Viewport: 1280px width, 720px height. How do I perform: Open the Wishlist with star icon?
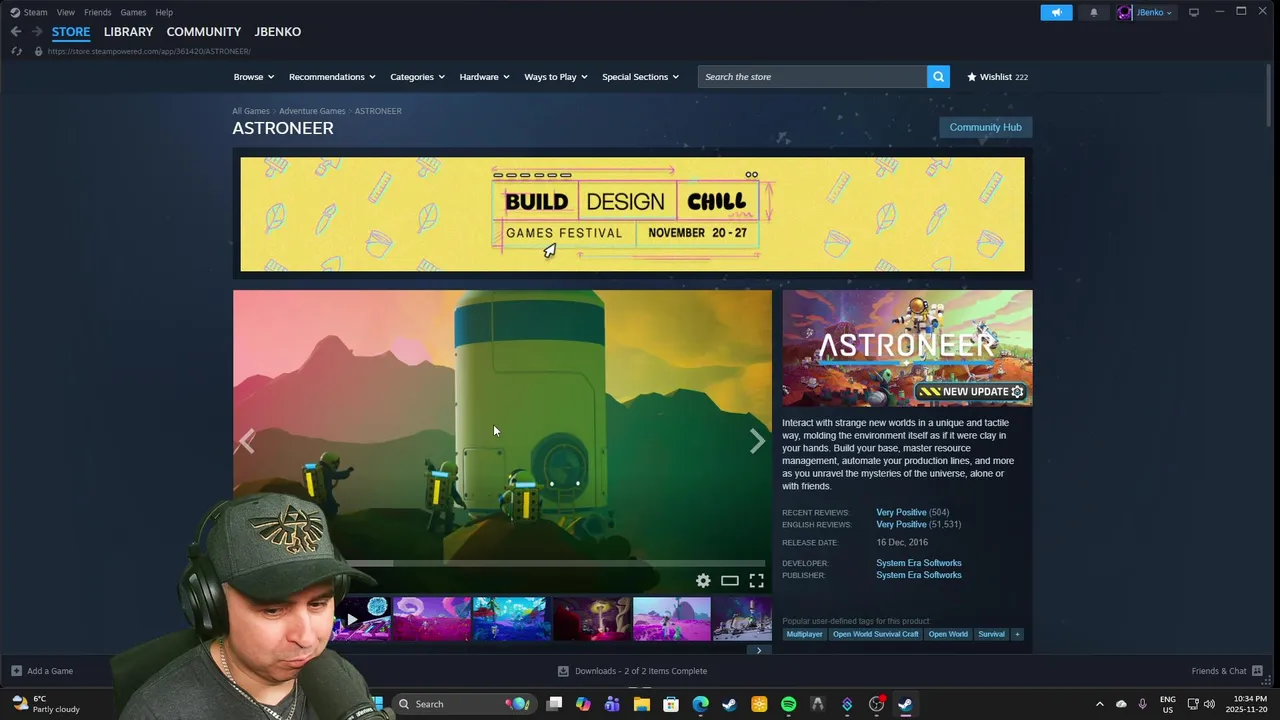coord(997,77)
